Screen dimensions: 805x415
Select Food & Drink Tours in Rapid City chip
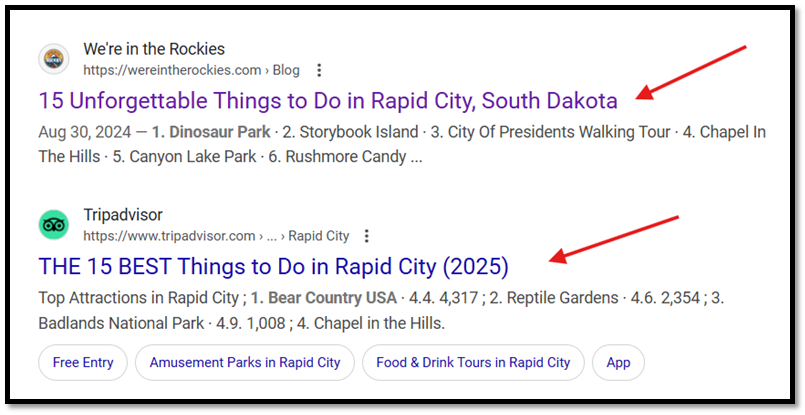coord(473,362)
